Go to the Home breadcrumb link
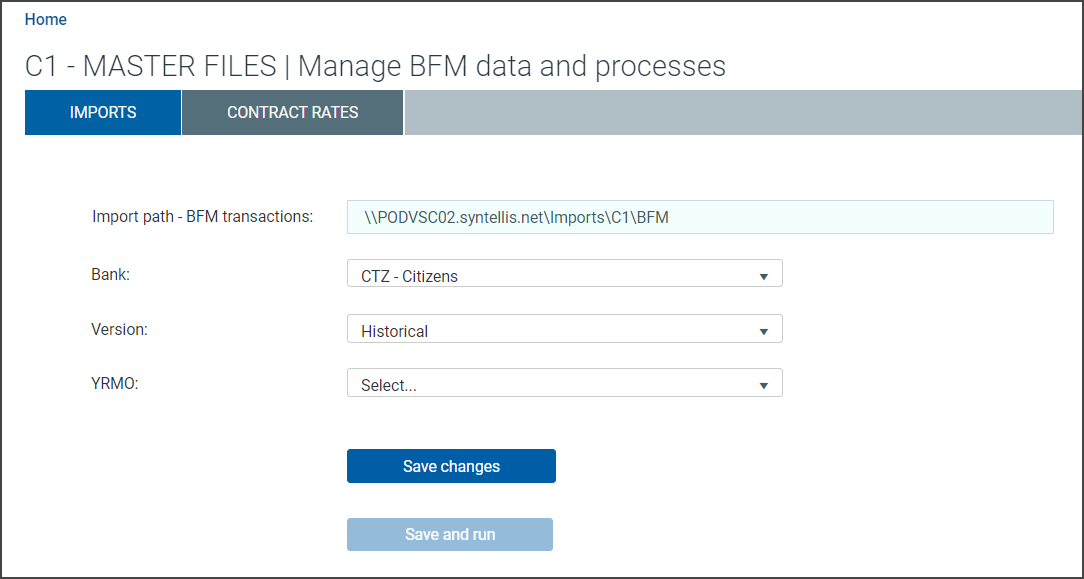Screen dimensions: 1084x579 coord(46,19)
